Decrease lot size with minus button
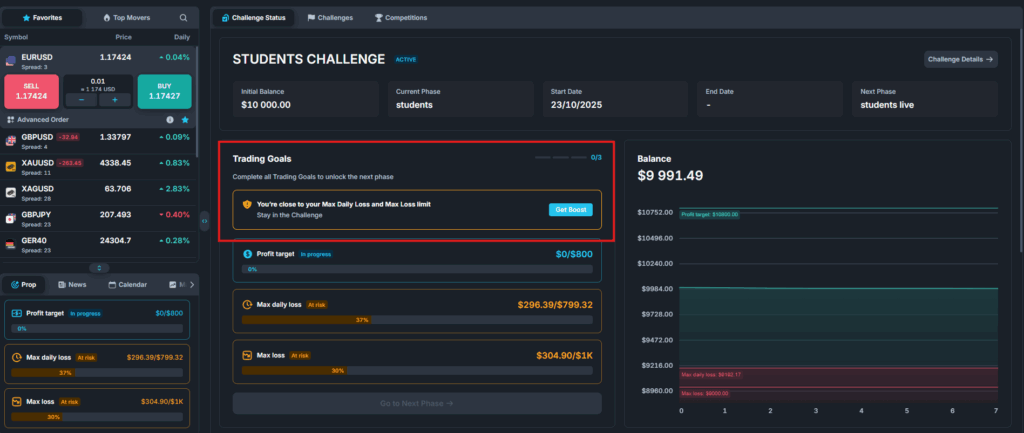This screenshot has width=1024, height=433. click(81, 100)
